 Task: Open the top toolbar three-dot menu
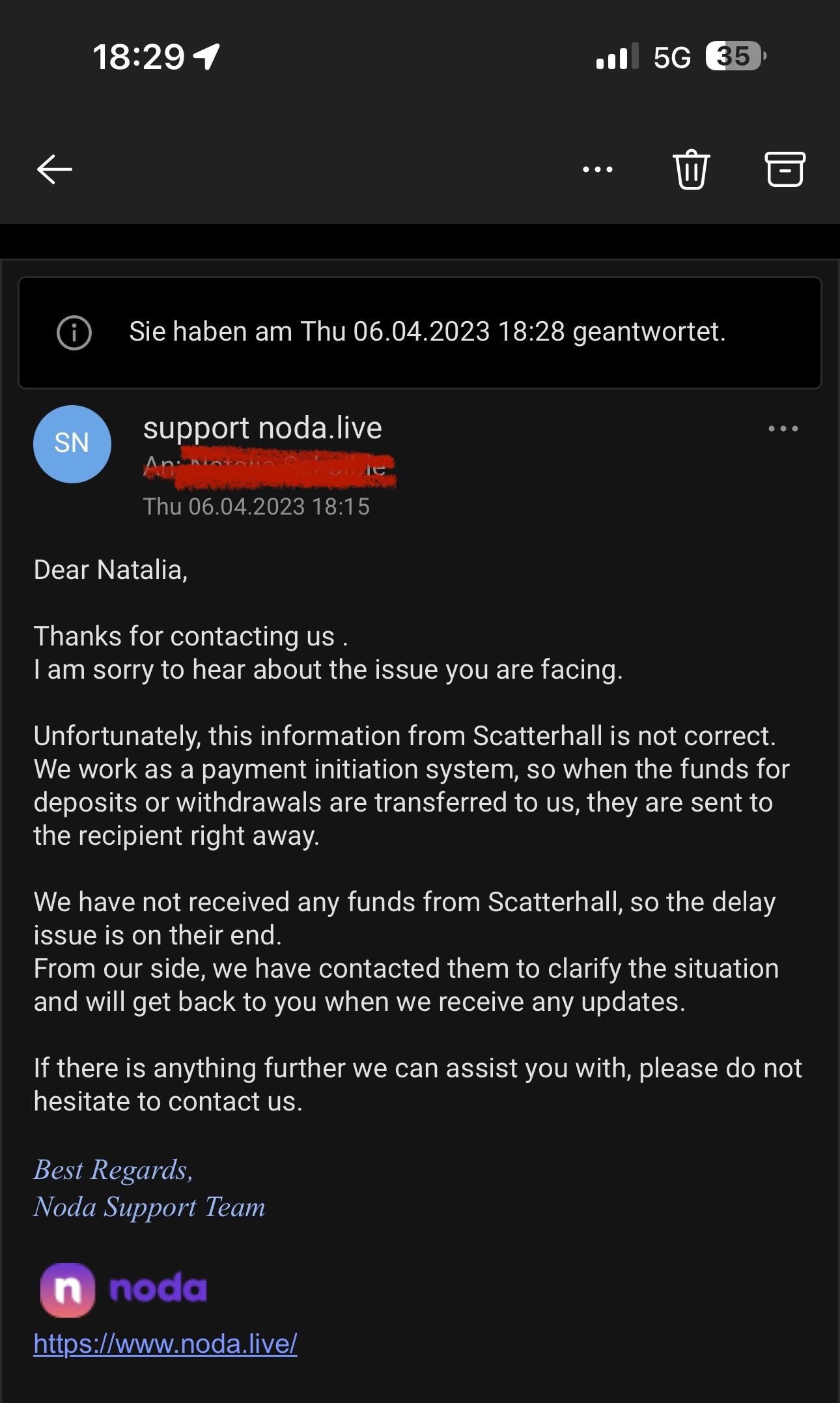click(x=598, y=169)
